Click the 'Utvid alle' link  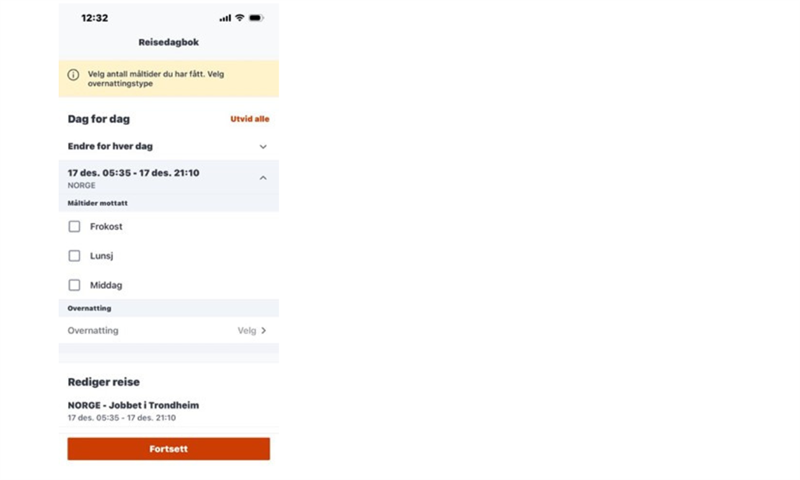tap(249, 119)
